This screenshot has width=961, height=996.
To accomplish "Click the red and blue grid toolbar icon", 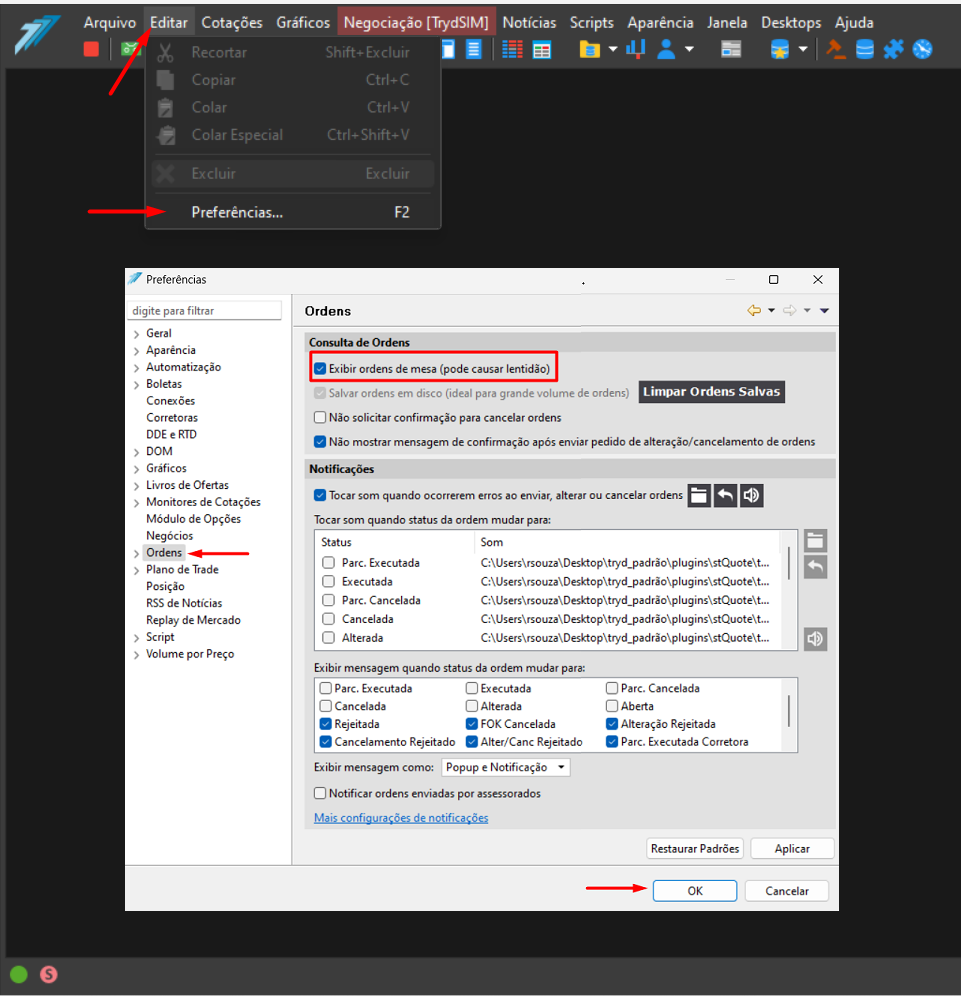I will [512, 49].
